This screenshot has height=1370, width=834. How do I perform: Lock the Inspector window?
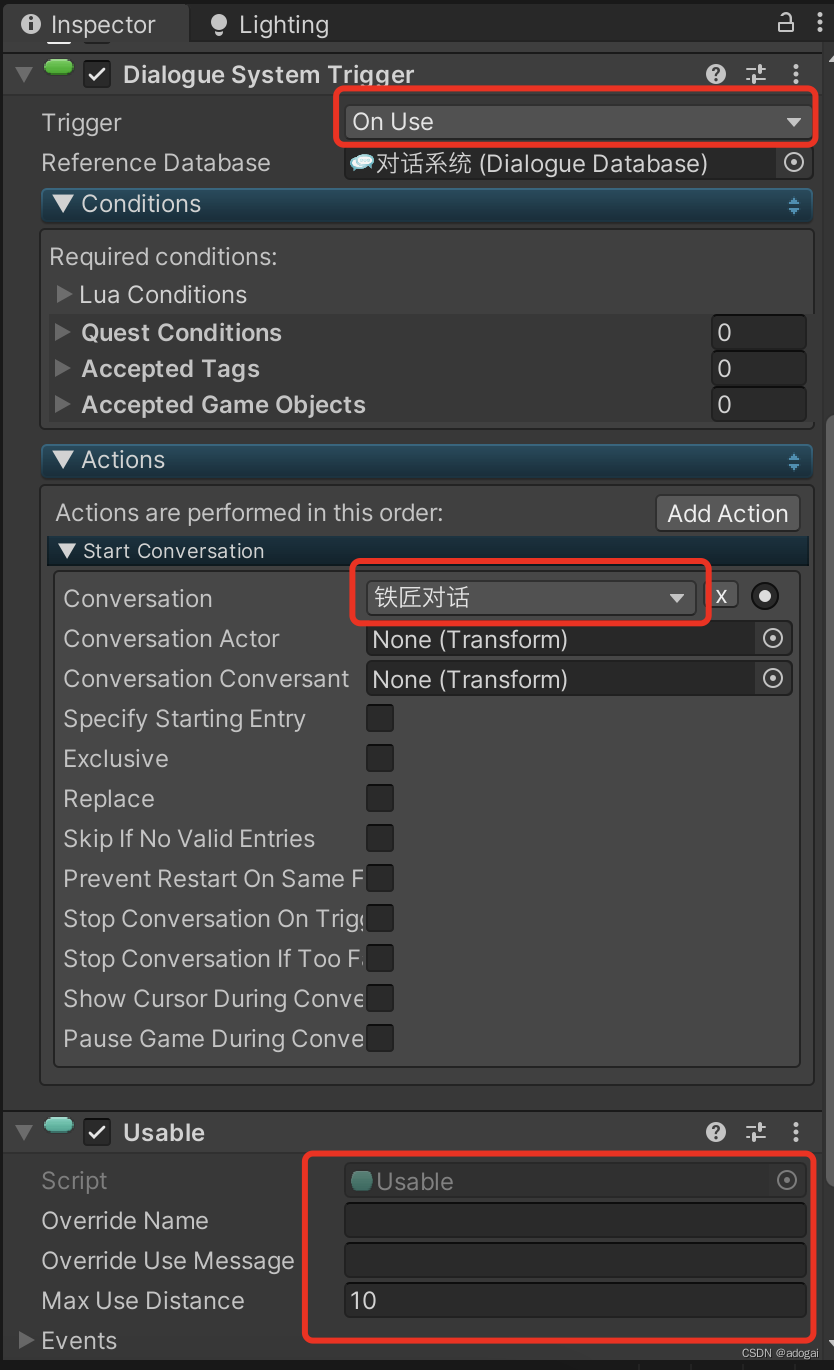pos(786,22)
